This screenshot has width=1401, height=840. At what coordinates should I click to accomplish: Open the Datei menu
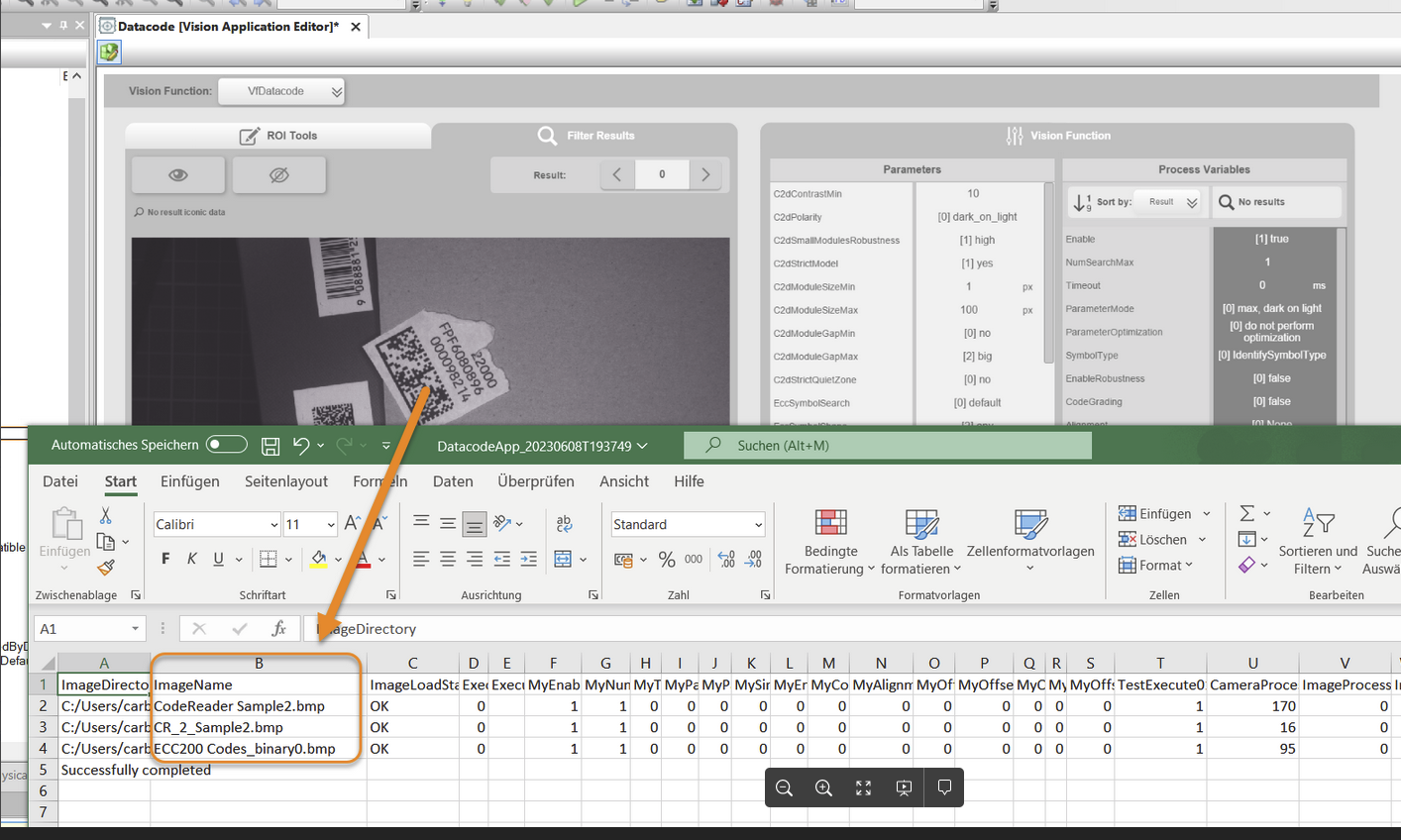point(60,481)
